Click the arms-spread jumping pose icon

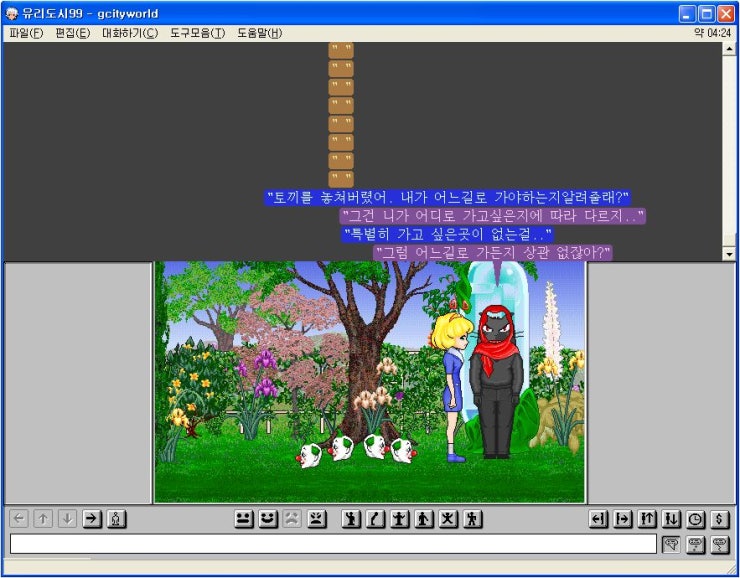[448, 519]
